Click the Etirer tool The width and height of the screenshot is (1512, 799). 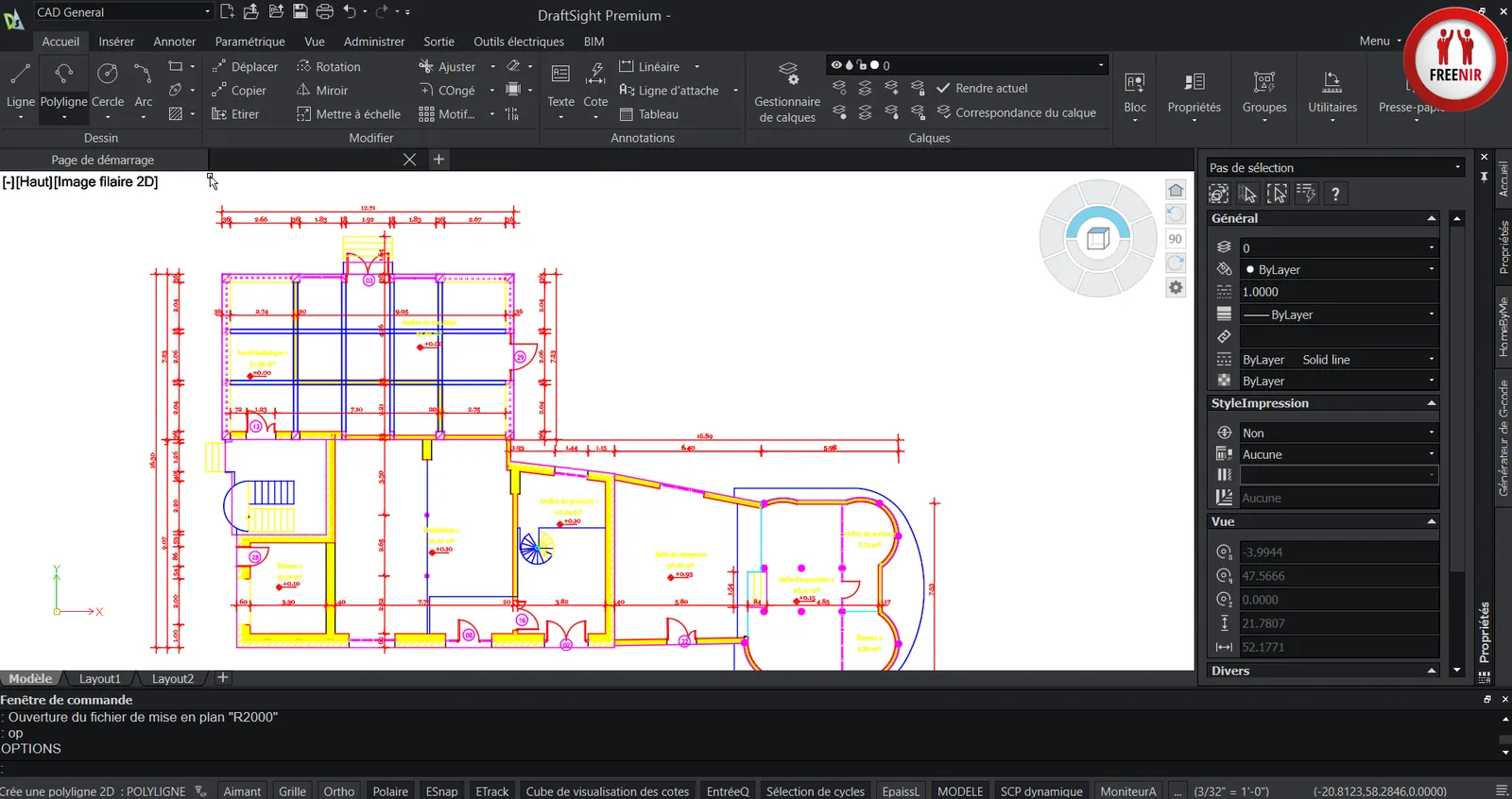[235, 114]
